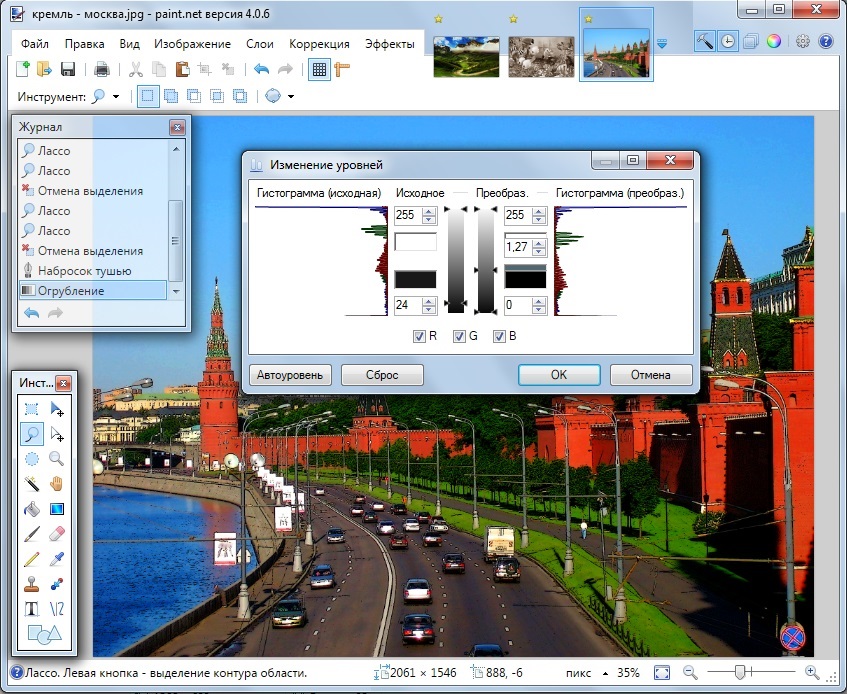Select the Clone Stamp tool

pos(32,584)
